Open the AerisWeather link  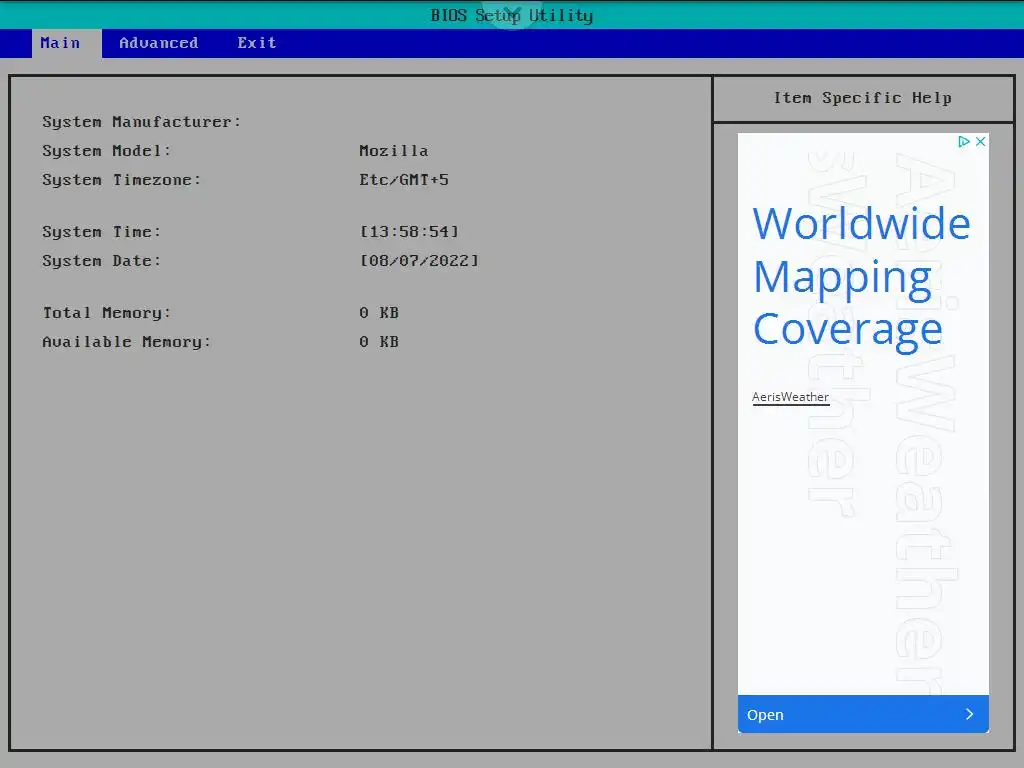click(x=790, y=397)
